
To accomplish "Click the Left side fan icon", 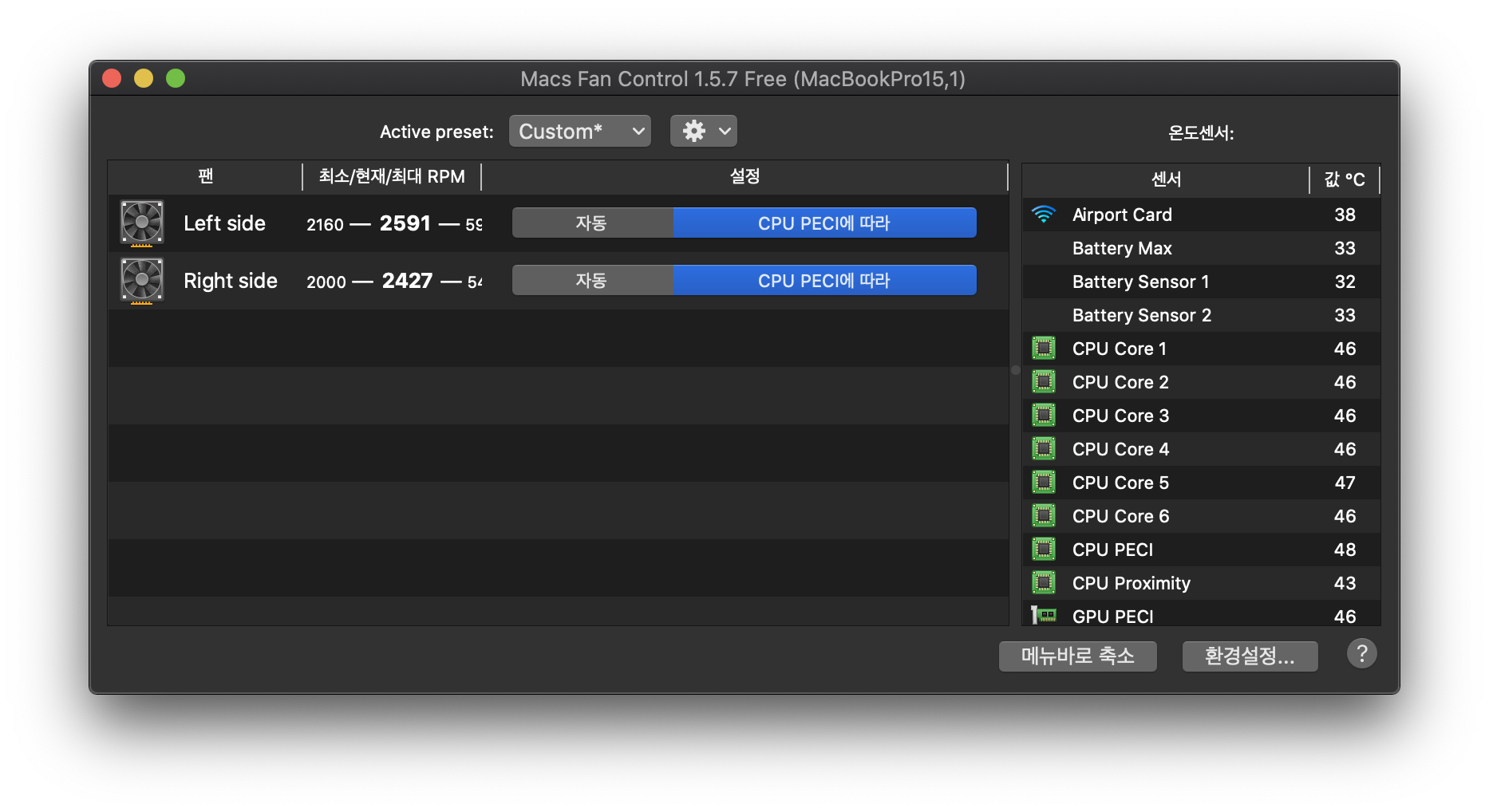I will (x=142, y=223).
